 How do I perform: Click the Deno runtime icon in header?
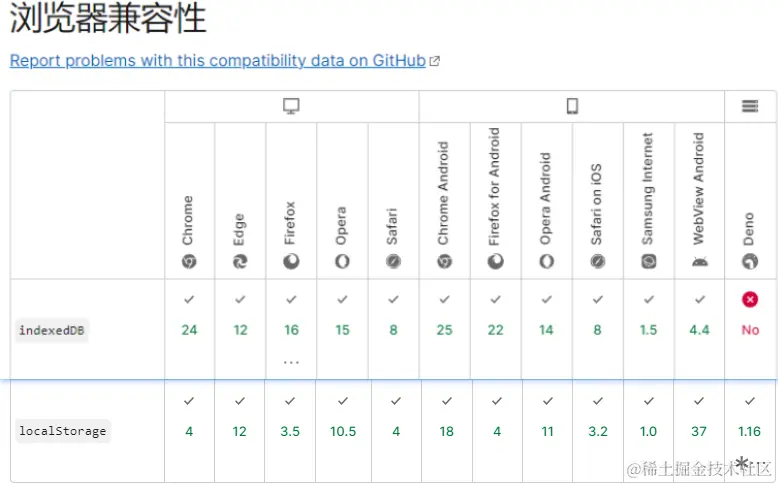click(x=750, y=262)
